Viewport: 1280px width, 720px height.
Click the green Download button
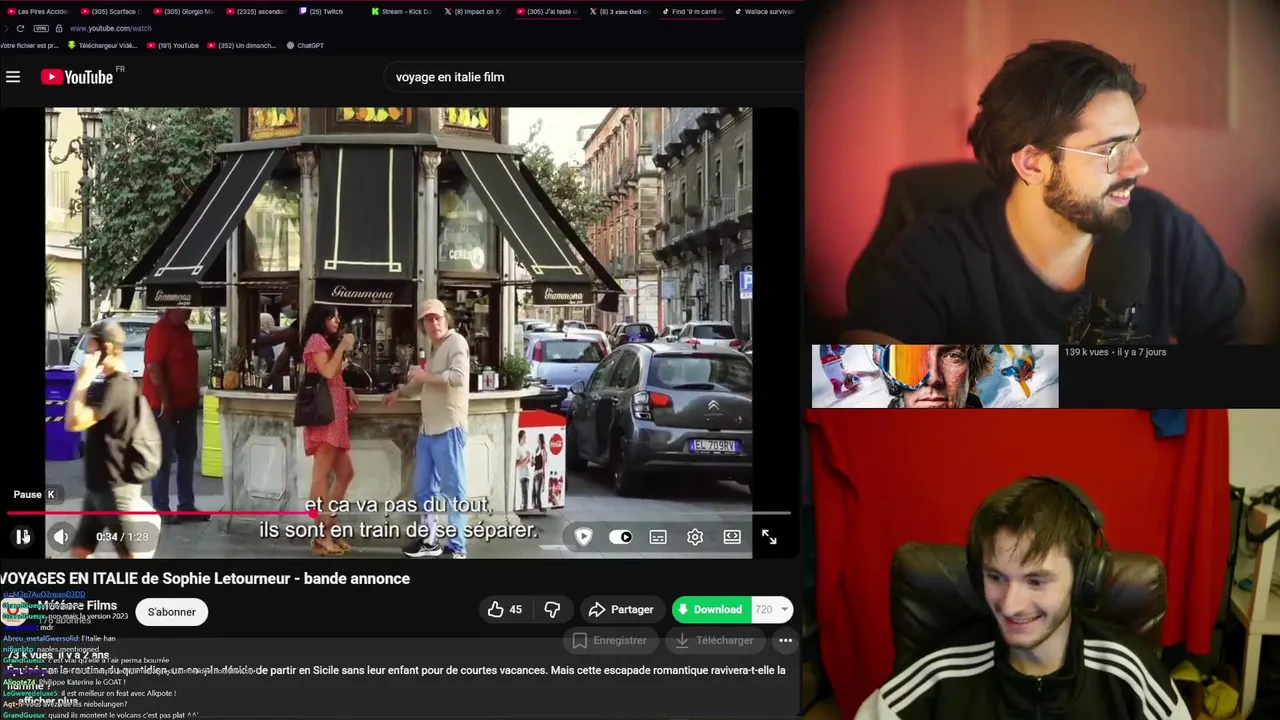[711, 609]
